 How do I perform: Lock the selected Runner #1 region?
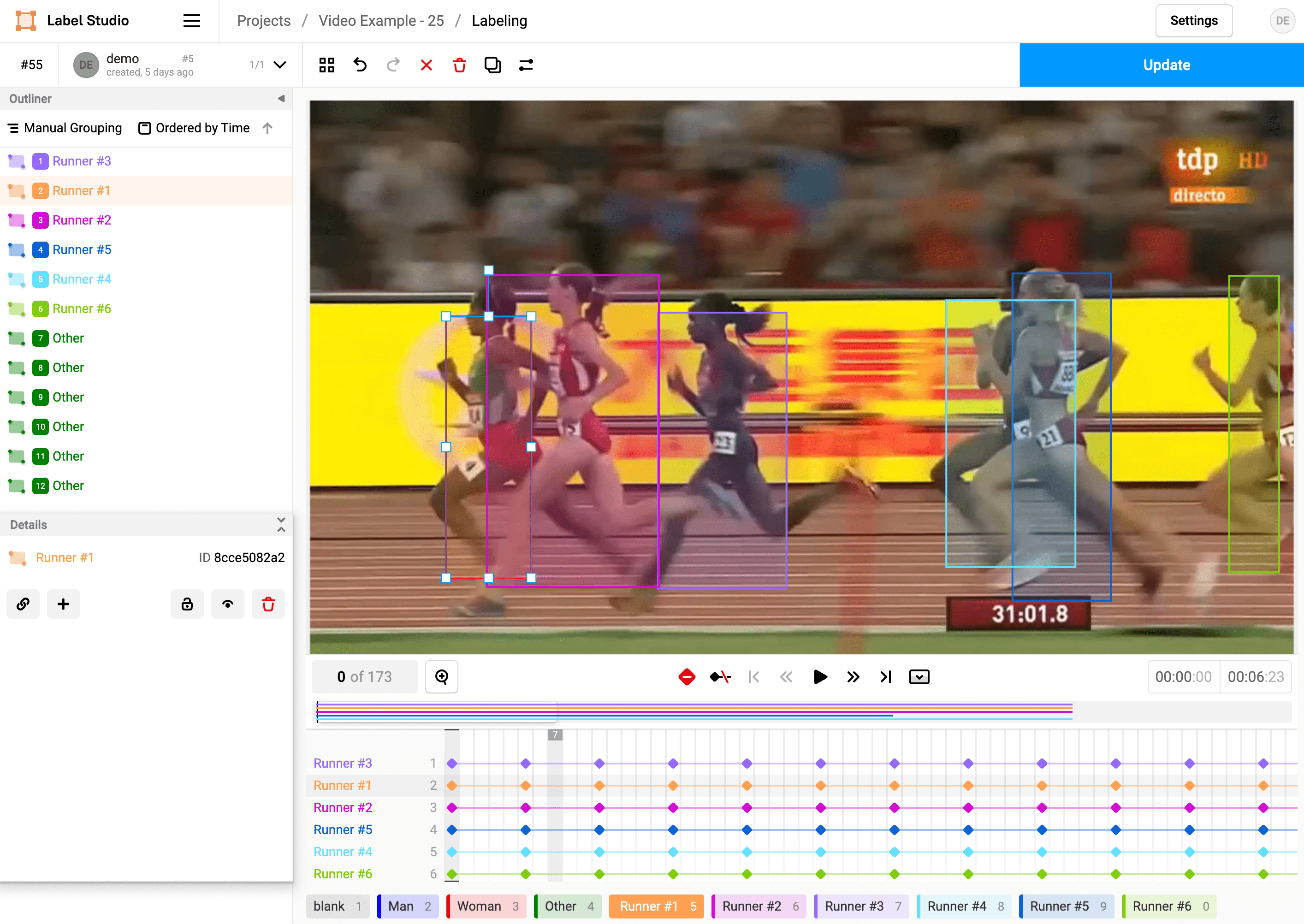(x=187, y=604)
